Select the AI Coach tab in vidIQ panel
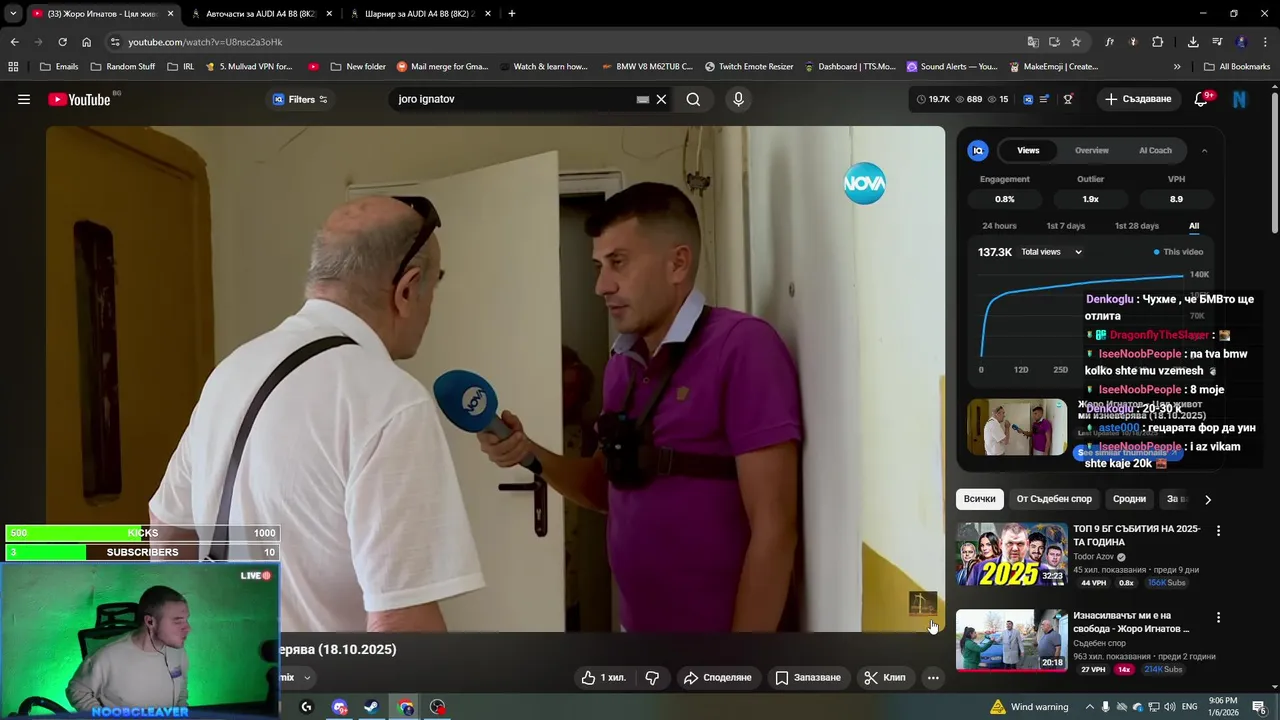The width and height of the screenshot is (1280, 720). 1155,150
